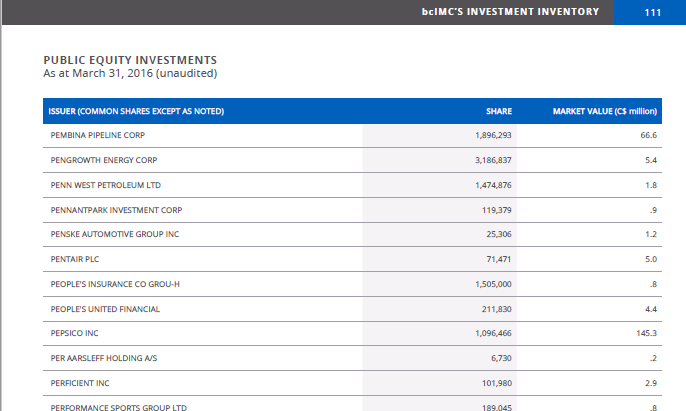Click the page number 111 box
Viewport: 686px width, 411px height.
click(653, 12)
